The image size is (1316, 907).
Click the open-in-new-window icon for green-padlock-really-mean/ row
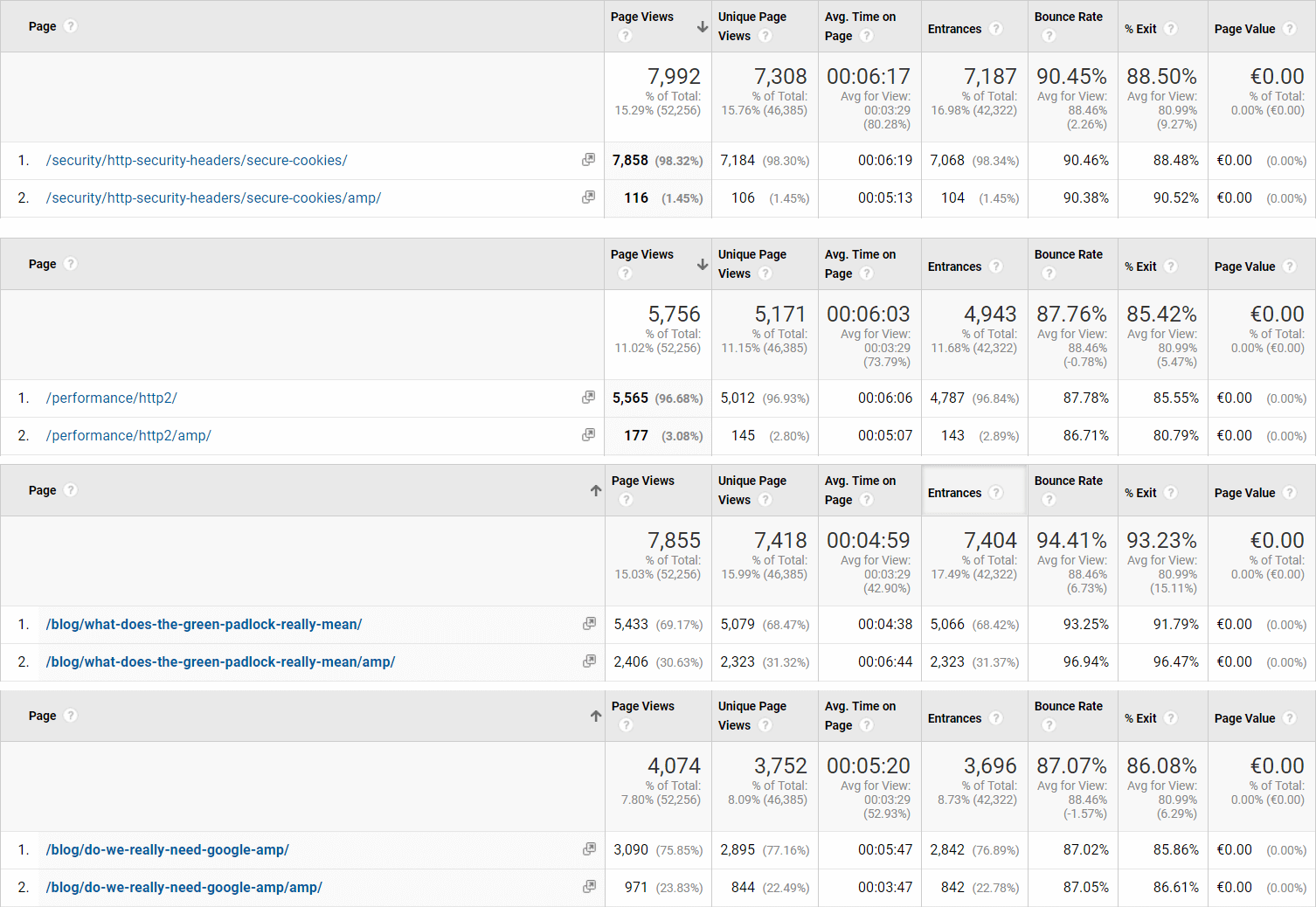point(589,624)
